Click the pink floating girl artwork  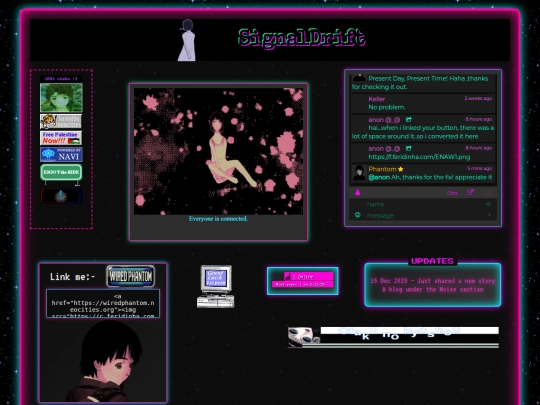[218, 151]
